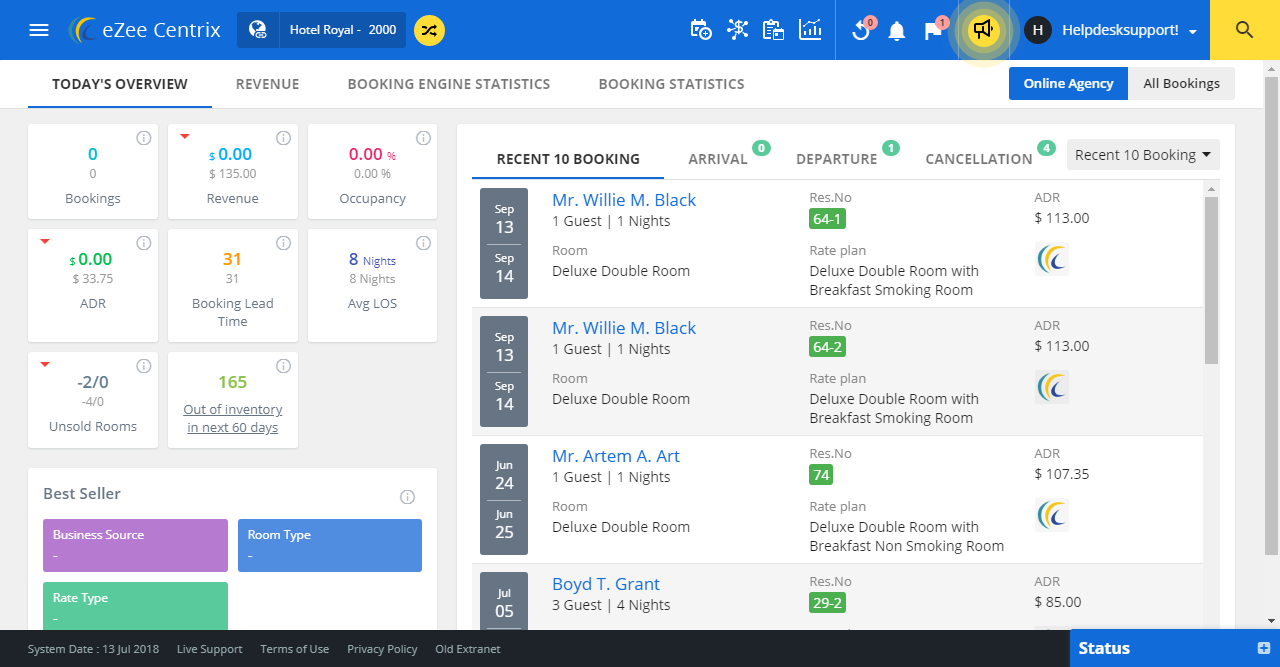Expand the Status panel plus icon
Image resolution: width=1280 pixels, height=667 pixels.
(1263, 648)
